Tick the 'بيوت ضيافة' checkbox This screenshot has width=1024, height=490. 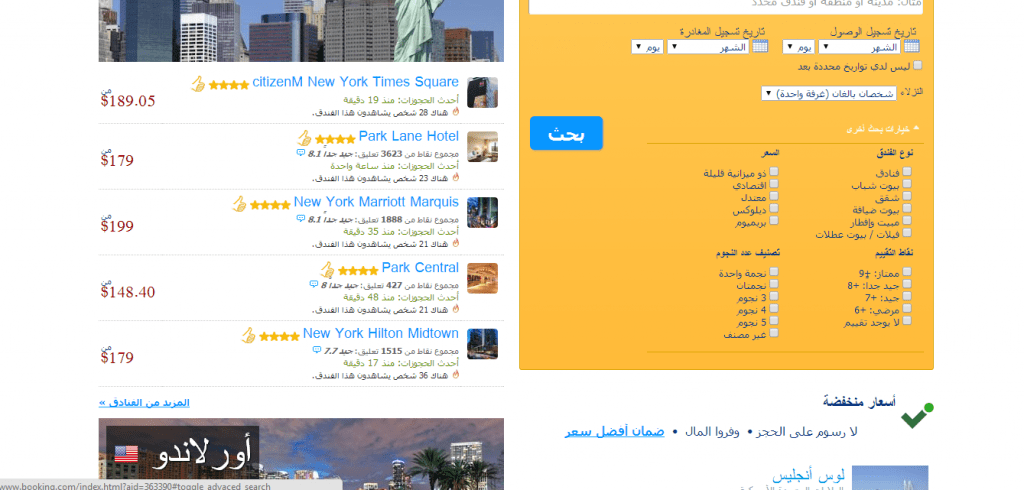[x=906, y=208]
